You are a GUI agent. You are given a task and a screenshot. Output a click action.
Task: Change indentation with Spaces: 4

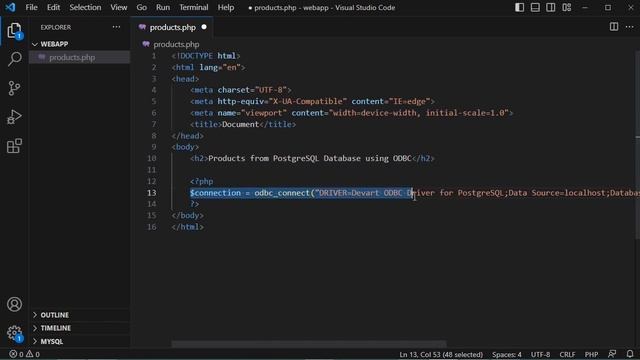[507, 354]
